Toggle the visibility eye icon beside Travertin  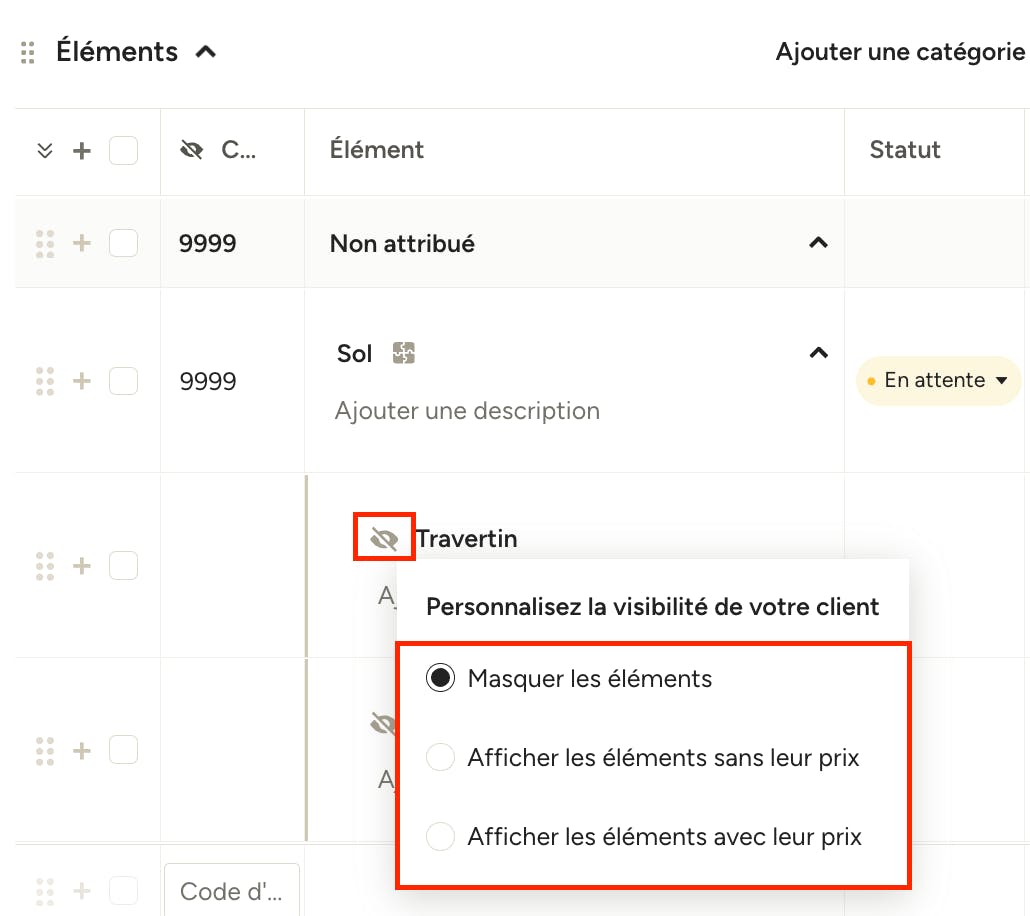coord(384,539)
